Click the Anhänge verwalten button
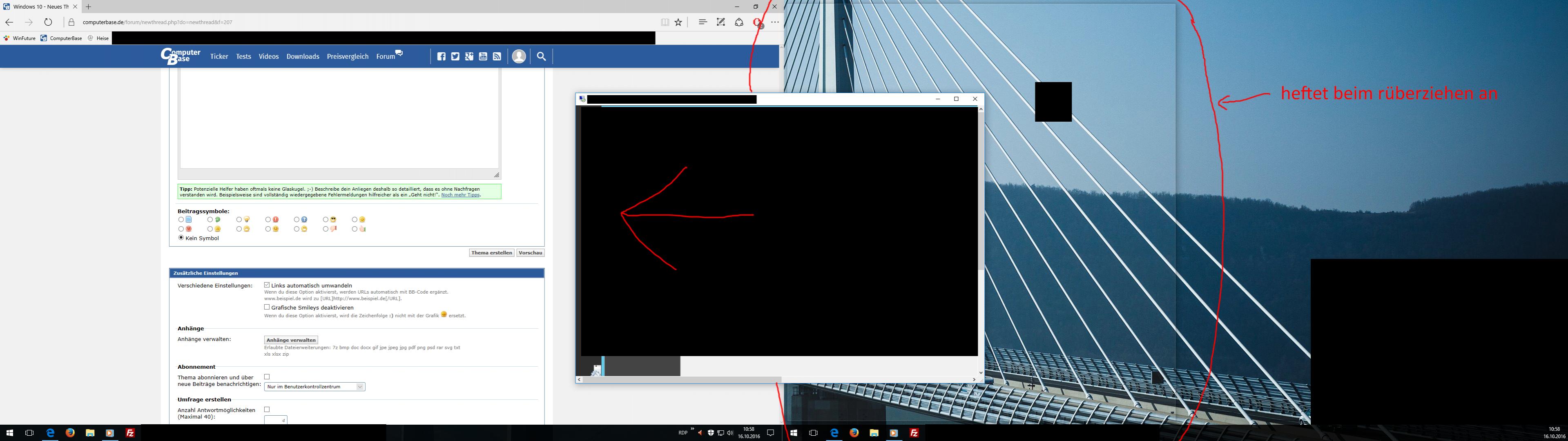 point(291,340)
